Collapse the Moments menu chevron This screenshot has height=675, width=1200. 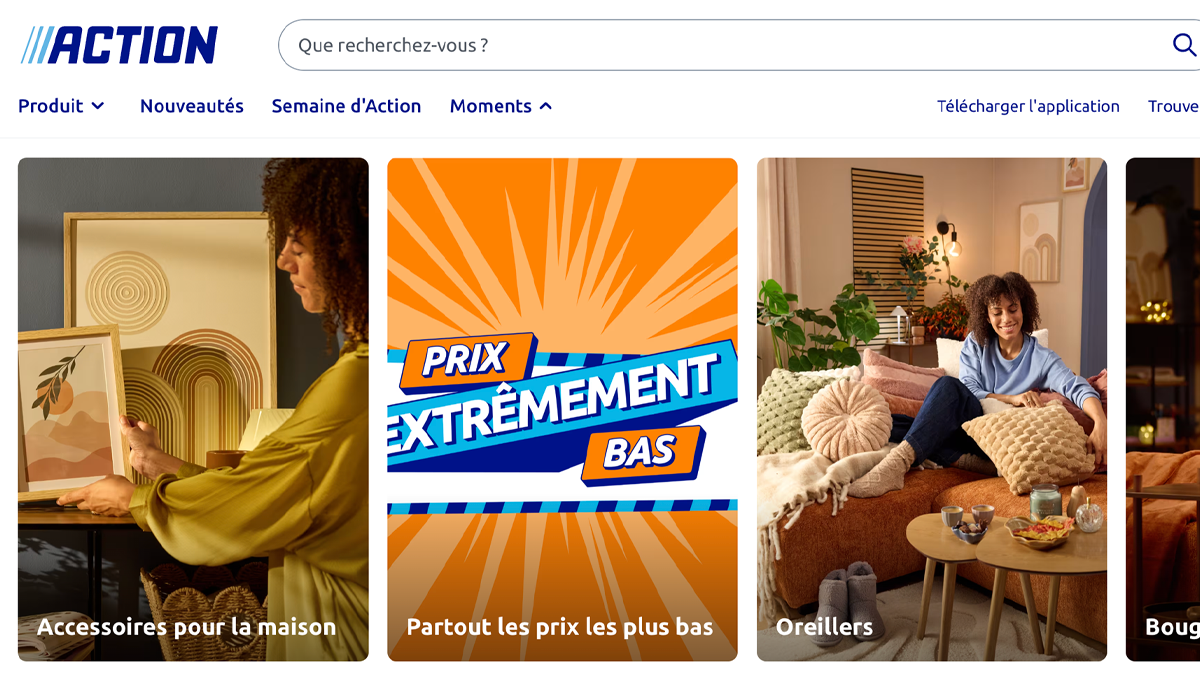pyautogui.click(x=546, y=106)
